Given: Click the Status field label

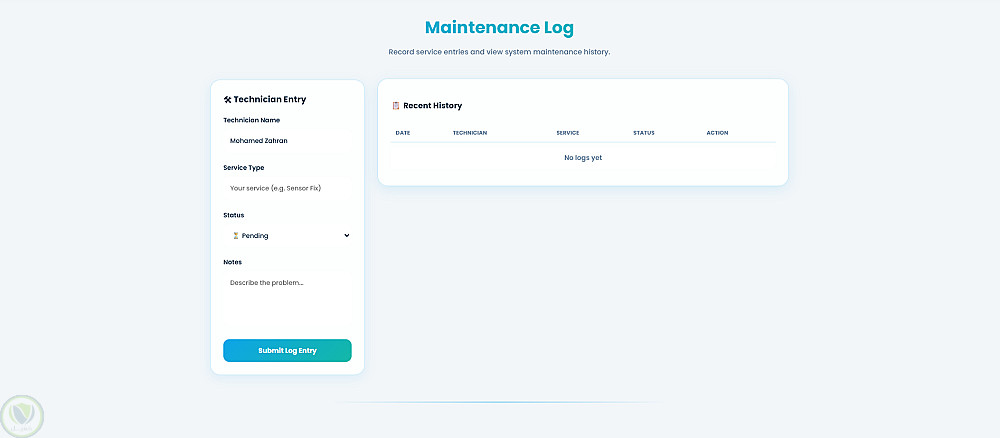Looking at the screenshot, I should click(x=233, y=215).
